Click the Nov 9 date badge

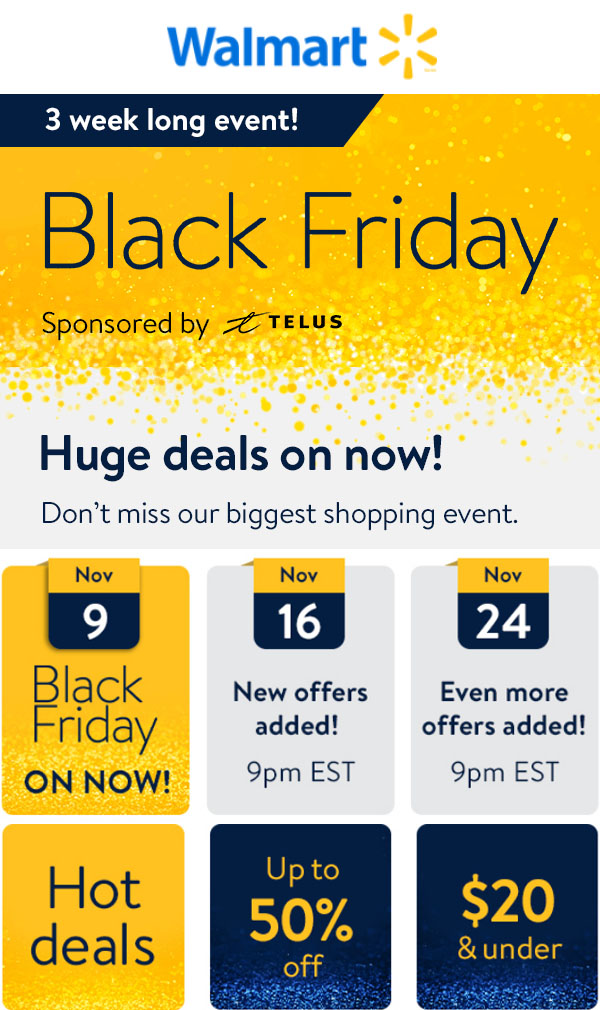95,606
